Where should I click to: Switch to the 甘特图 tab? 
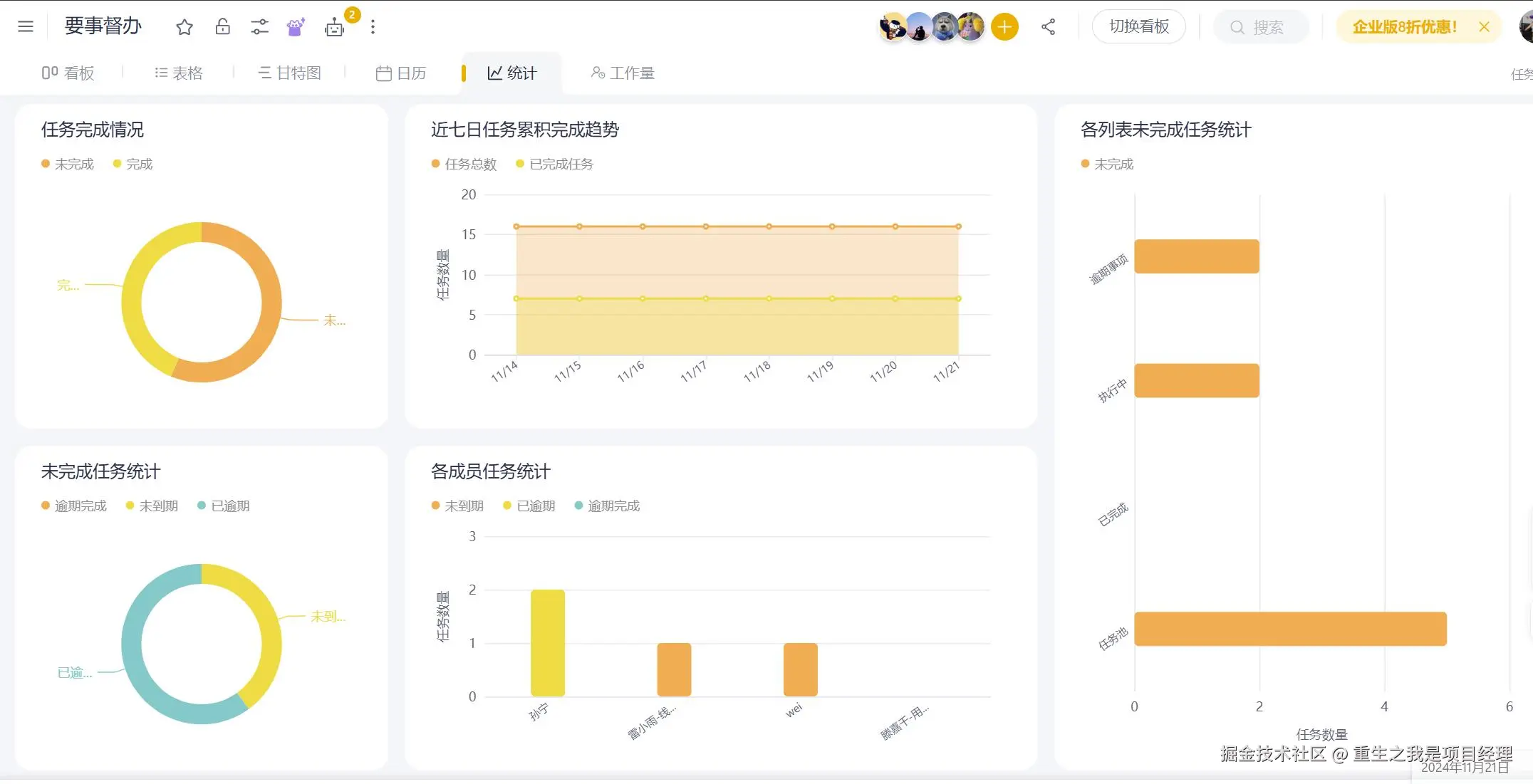(290, 73)
